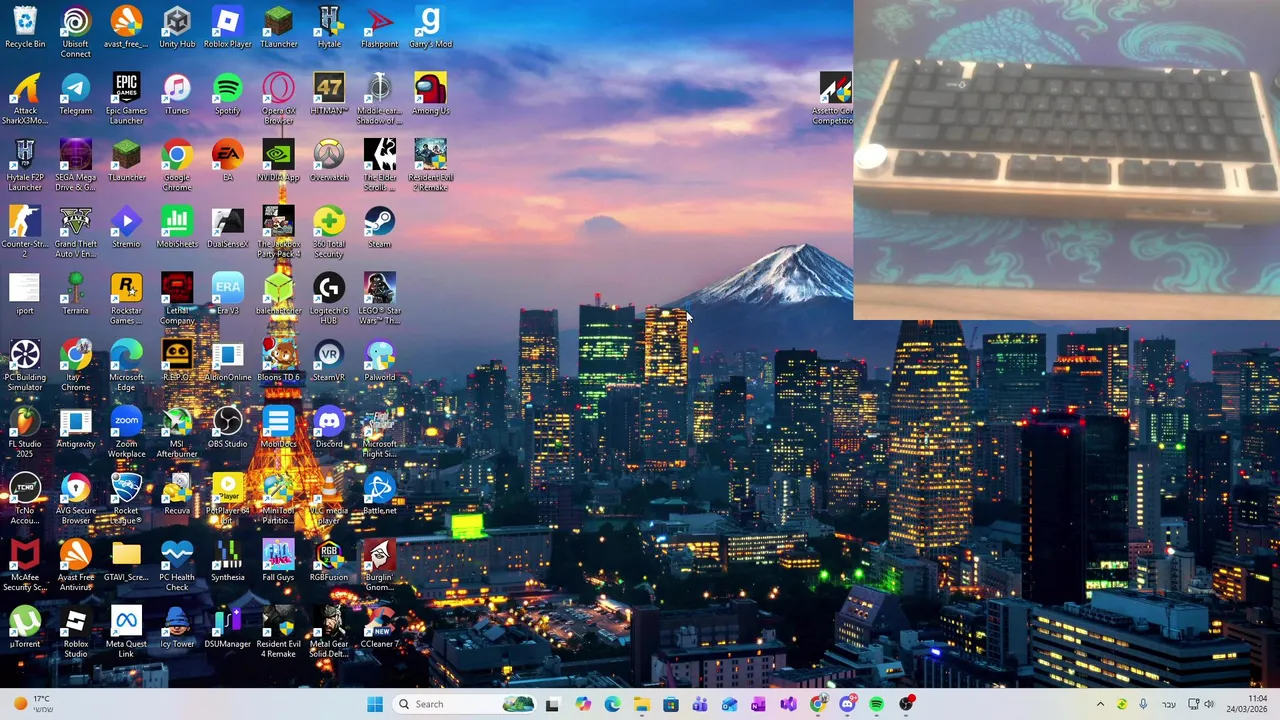Screen dimensions: 1280x720
Task: Click the taskbar Search box
Action: point(466,704)
